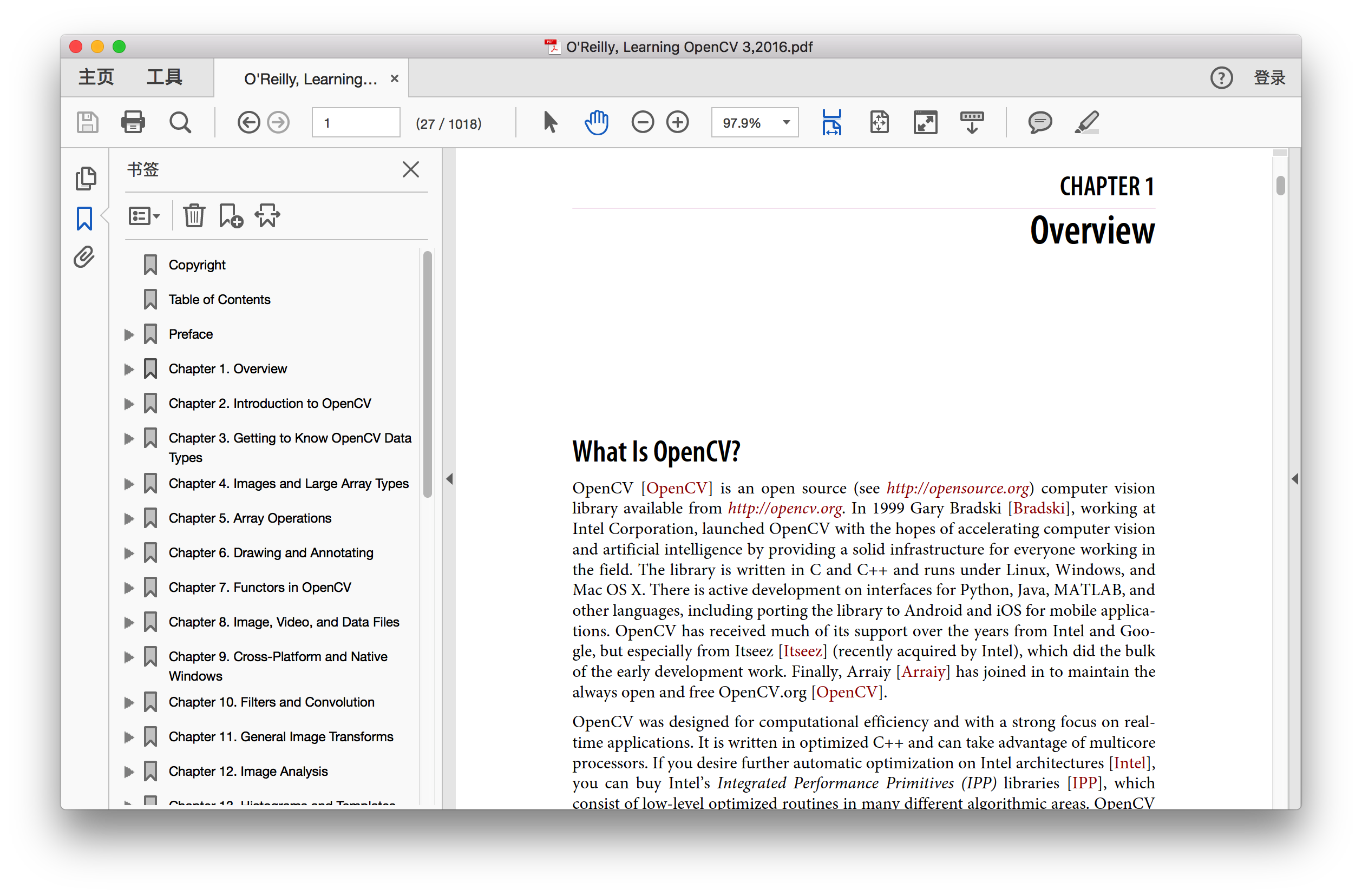Select the highlight pen tool
The image size is (1362, 896).
click(x=1086, y=122)
